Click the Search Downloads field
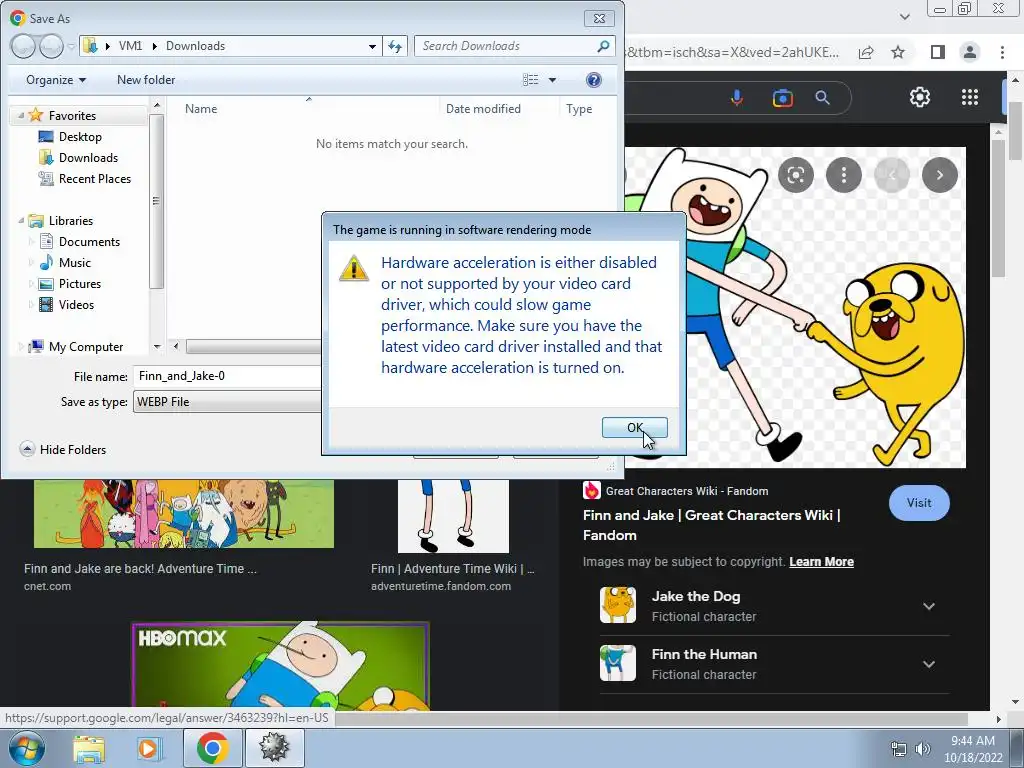This screenshot has width=1024, height=768. point(515,46)
